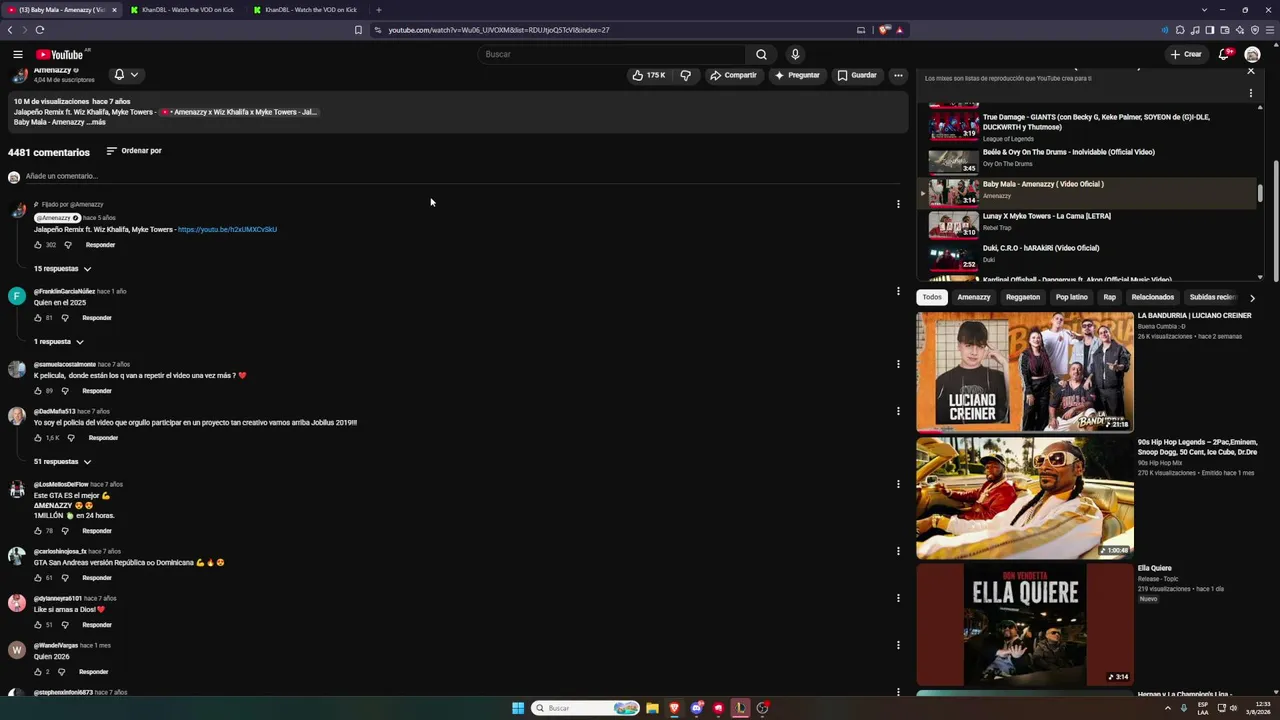Reload the page with browser refresh button
The width and height of the screenshot is (1280, 720).
(x=39, y=30)
